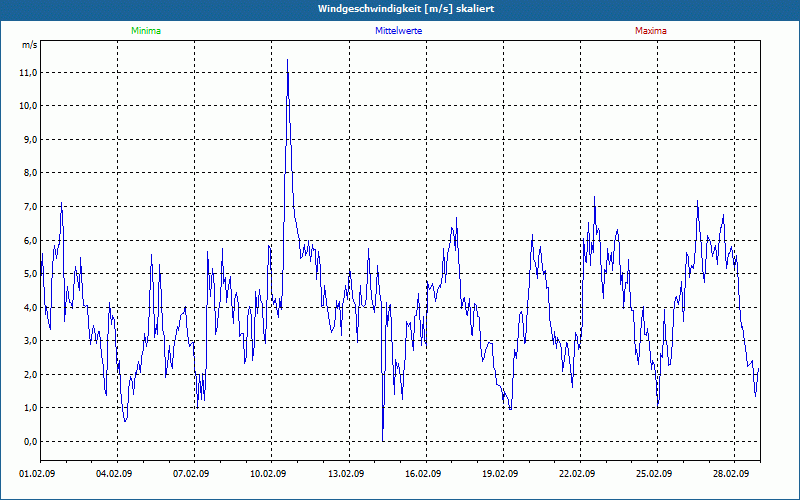Click the 13.02.09 date label

(345, 473)
